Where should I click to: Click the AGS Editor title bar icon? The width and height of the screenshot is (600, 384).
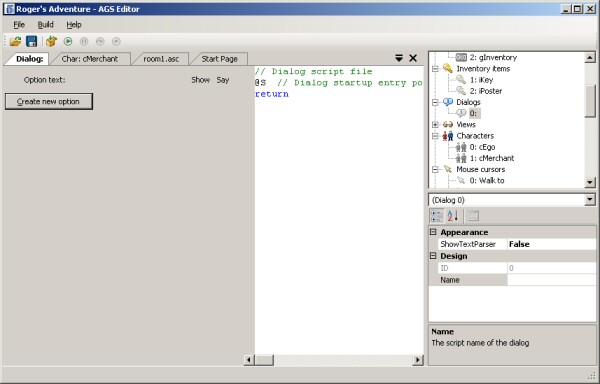pos(10,9)
